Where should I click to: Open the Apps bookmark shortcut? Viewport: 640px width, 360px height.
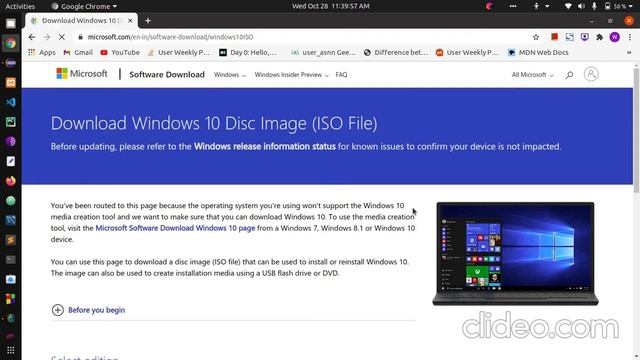click(x=42, y=53)
